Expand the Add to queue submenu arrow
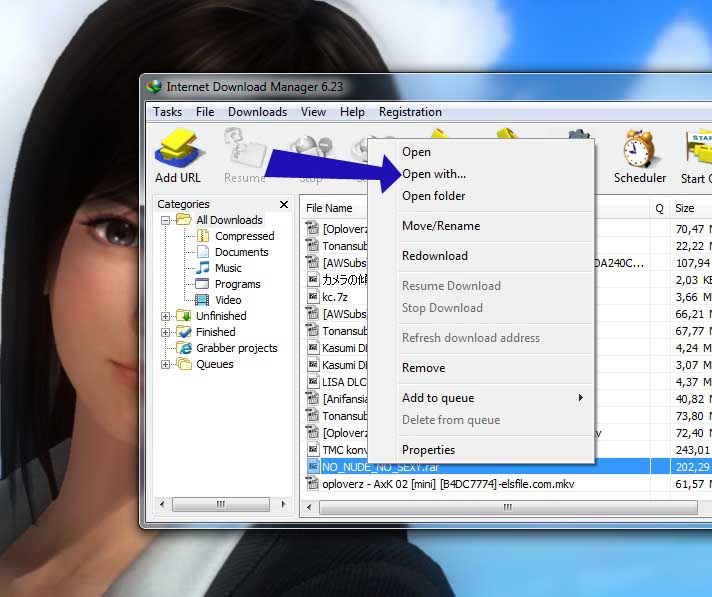712x597 pixels. [x=580, y=398]
